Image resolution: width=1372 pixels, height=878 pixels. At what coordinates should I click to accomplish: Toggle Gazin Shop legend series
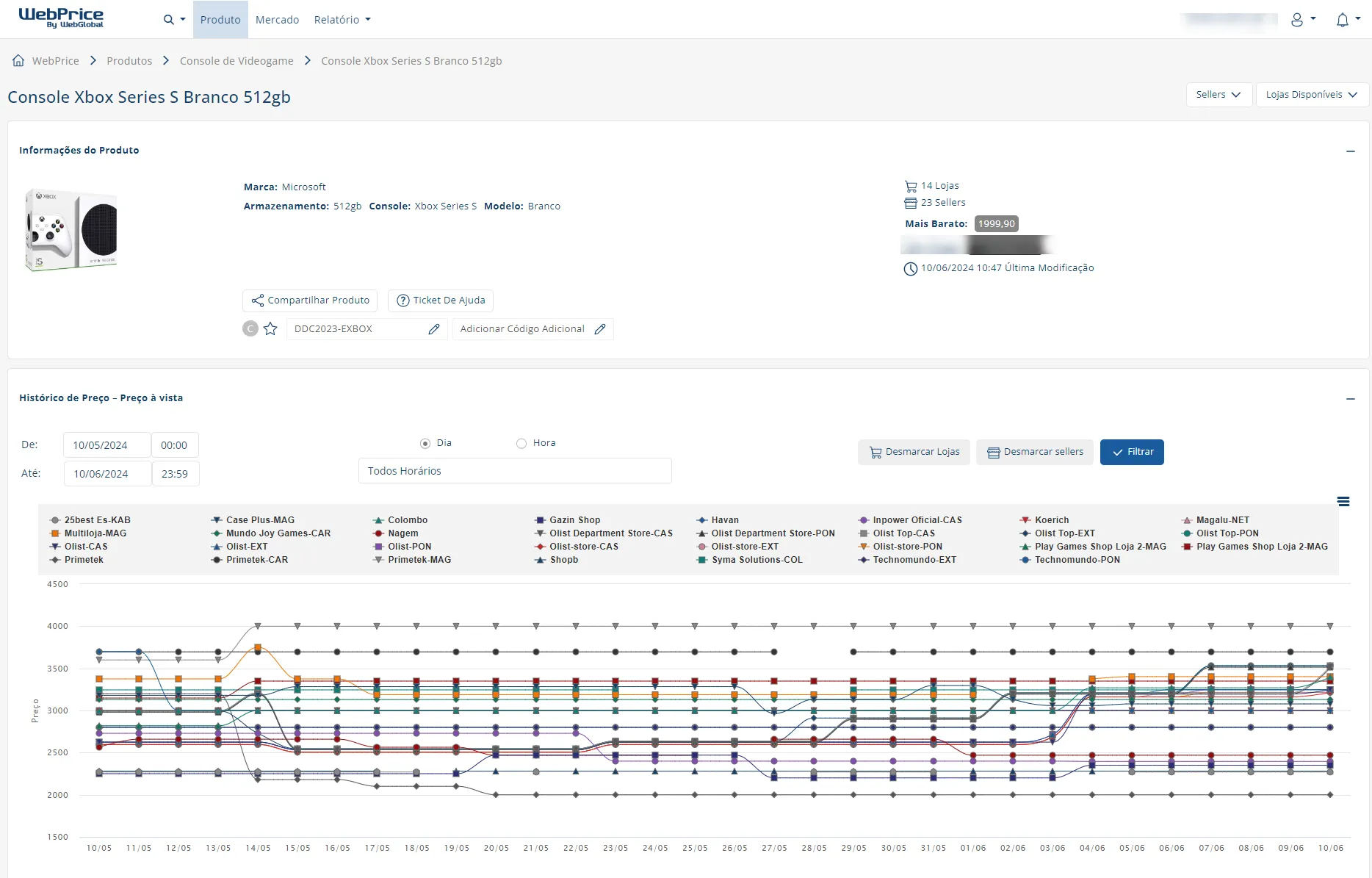568,520
